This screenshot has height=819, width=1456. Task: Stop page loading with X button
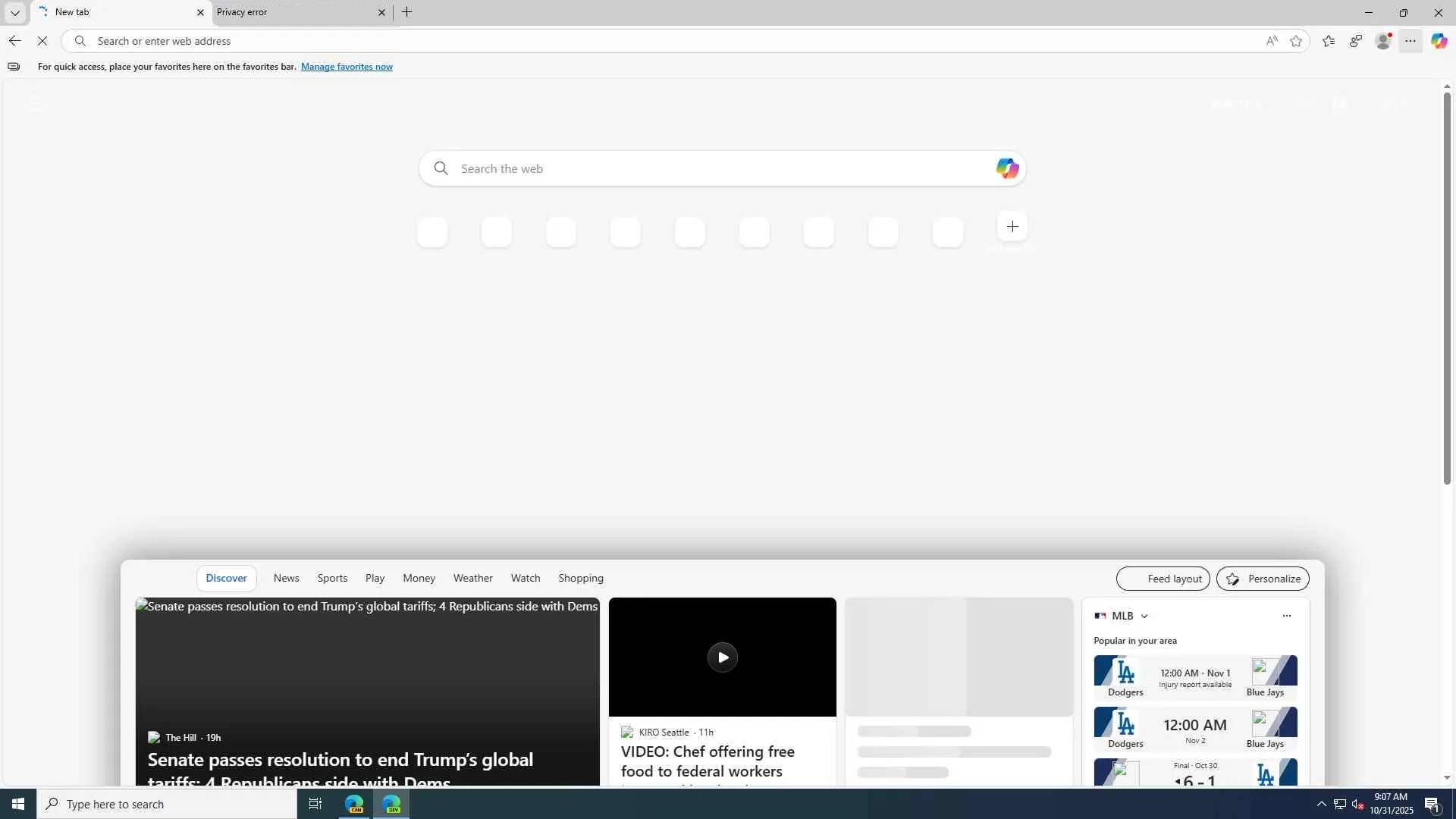(42, 41)
